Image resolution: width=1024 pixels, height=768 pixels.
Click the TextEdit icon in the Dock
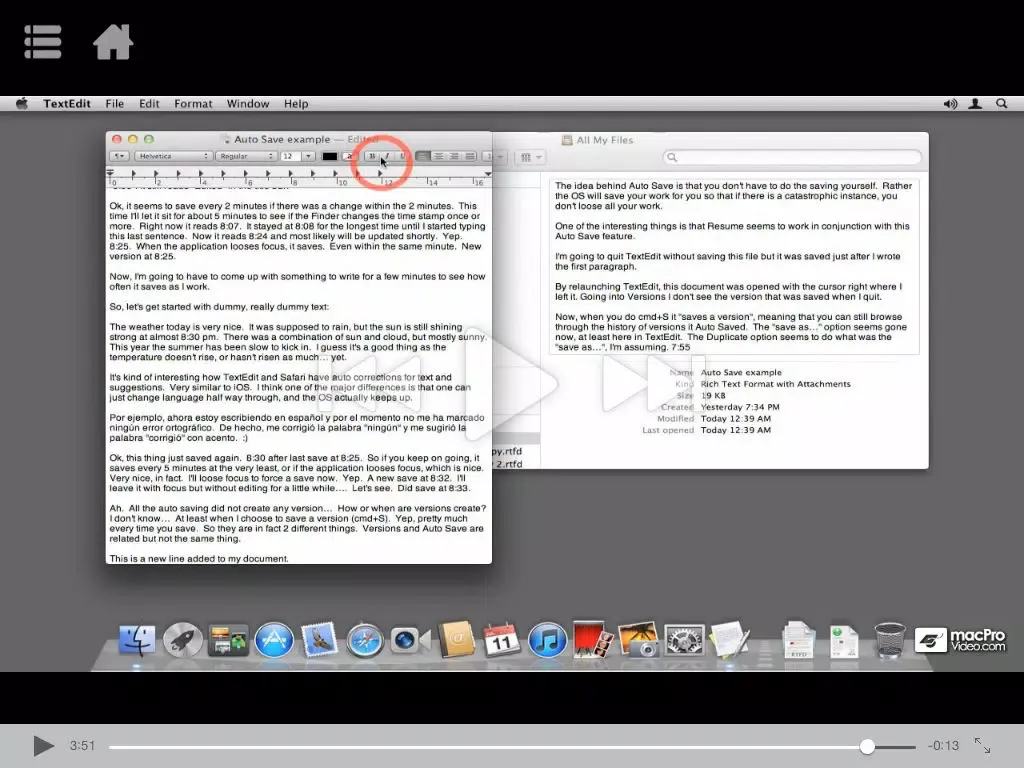(729, 640)
